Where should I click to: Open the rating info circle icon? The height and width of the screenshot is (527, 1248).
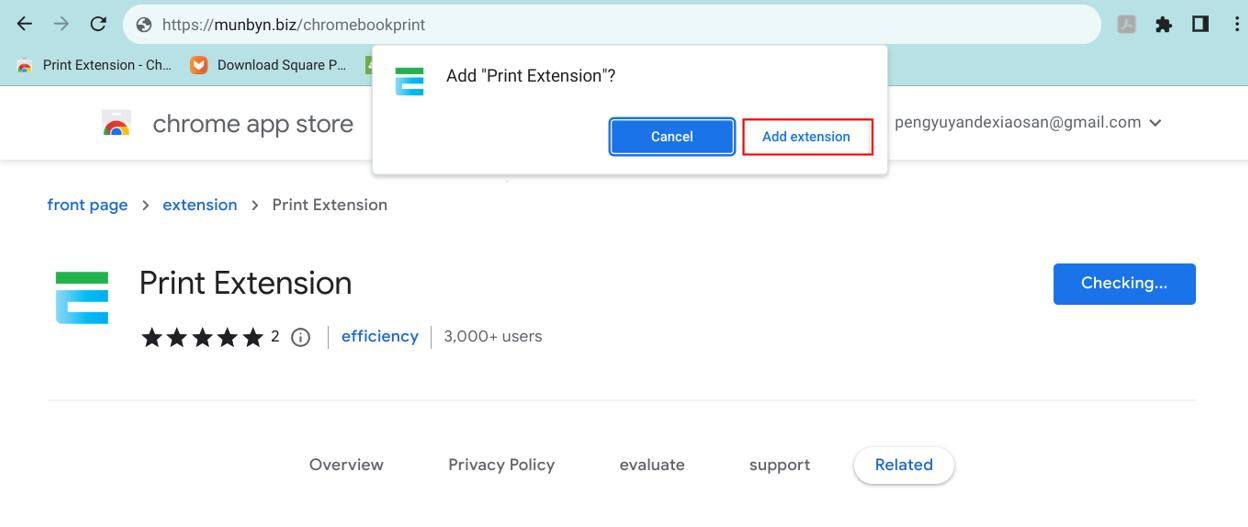300,337
